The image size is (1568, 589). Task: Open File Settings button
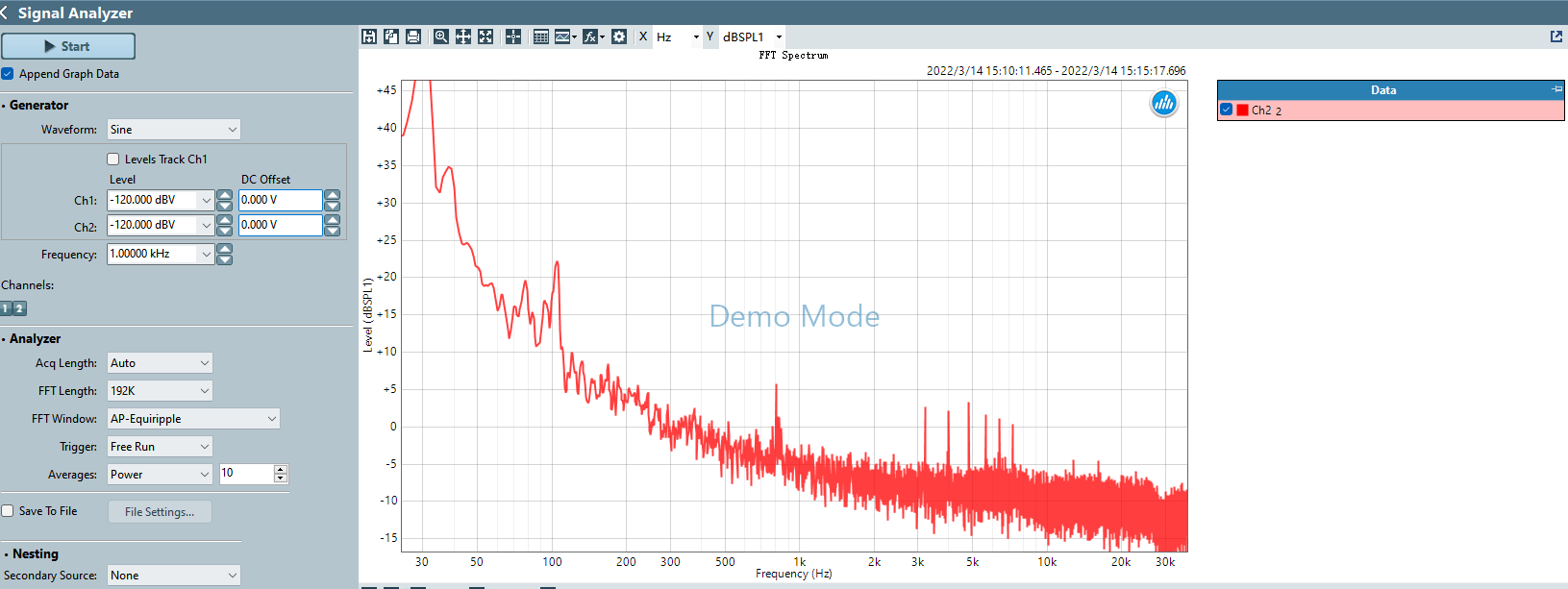click(160, 512)
